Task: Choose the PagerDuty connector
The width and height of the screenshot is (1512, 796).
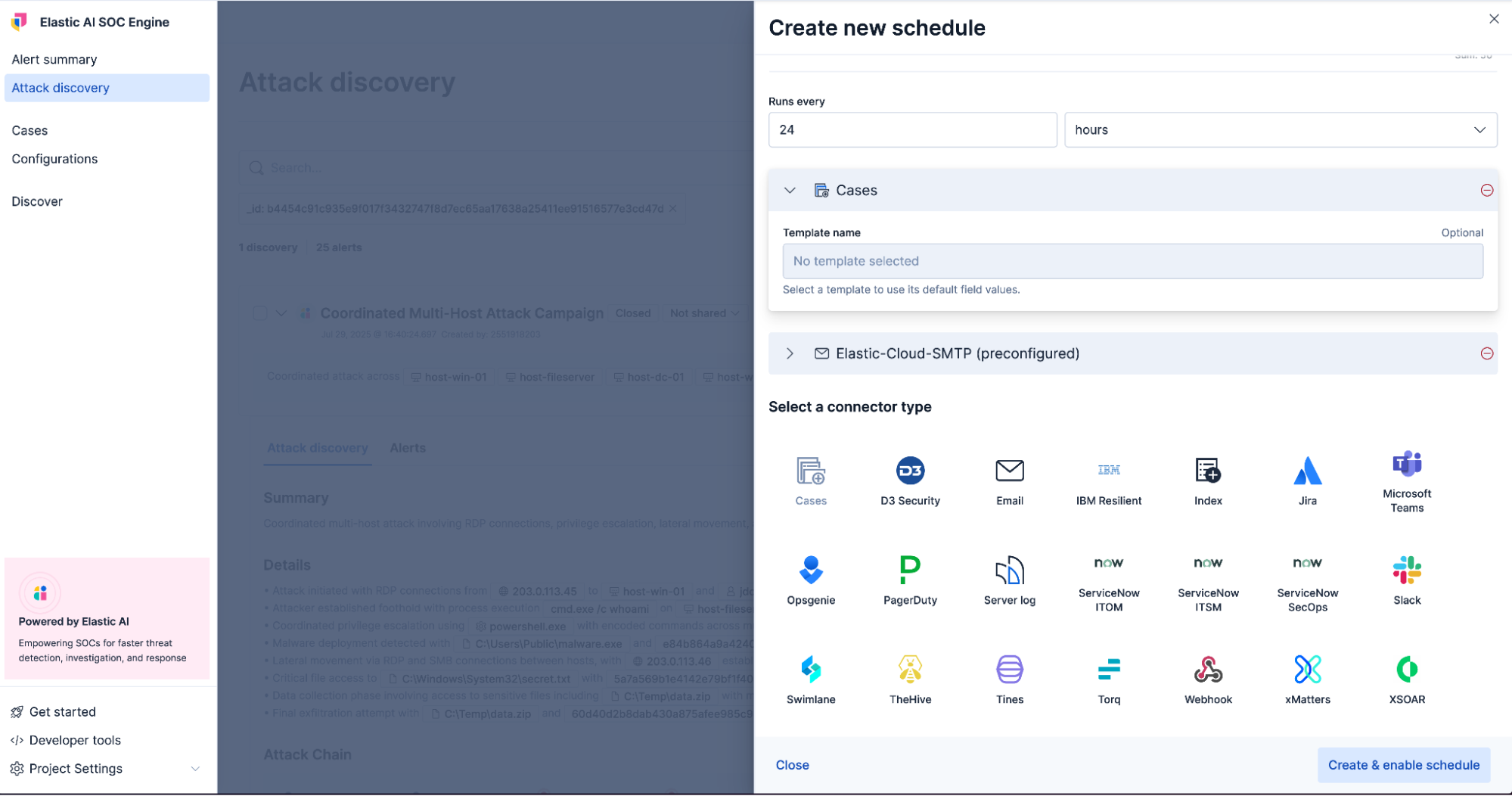Action: pyautogui.click(x=910, y=580)
